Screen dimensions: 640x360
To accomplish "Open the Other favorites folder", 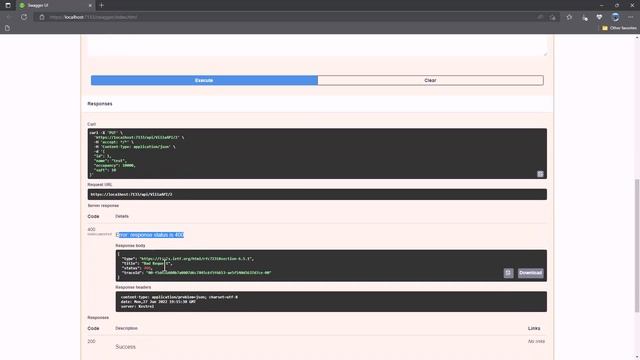I will (x=619, y=28).
